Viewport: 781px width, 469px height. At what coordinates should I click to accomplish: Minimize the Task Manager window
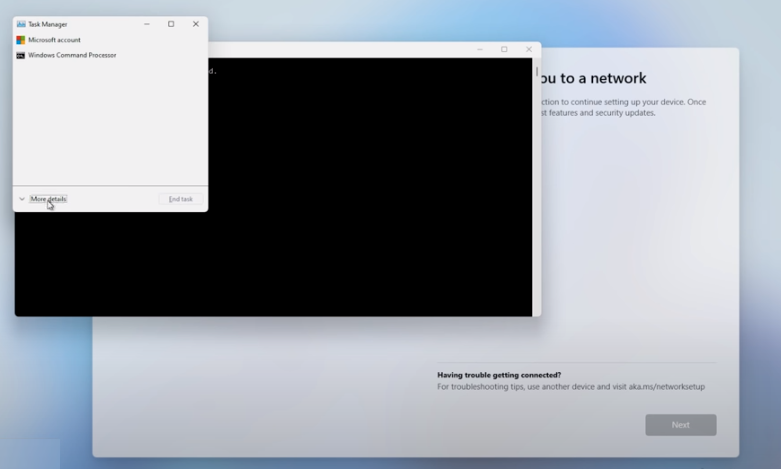146,24
